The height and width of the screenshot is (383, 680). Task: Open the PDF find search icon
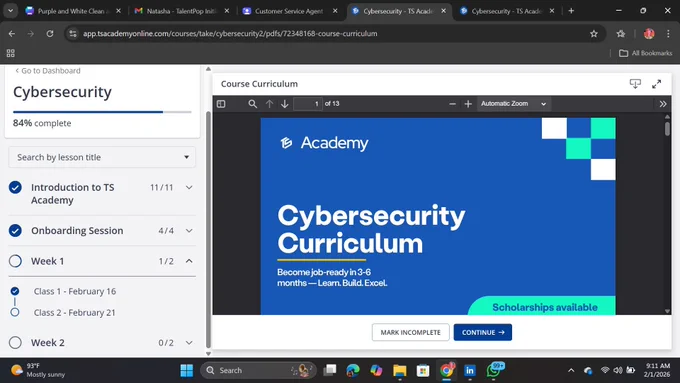(252, 104)
